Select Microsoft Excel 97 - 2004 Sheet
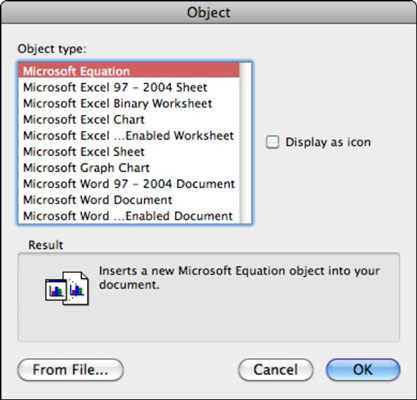Screen dimensions: 417x400 click(x=129, y=87)
